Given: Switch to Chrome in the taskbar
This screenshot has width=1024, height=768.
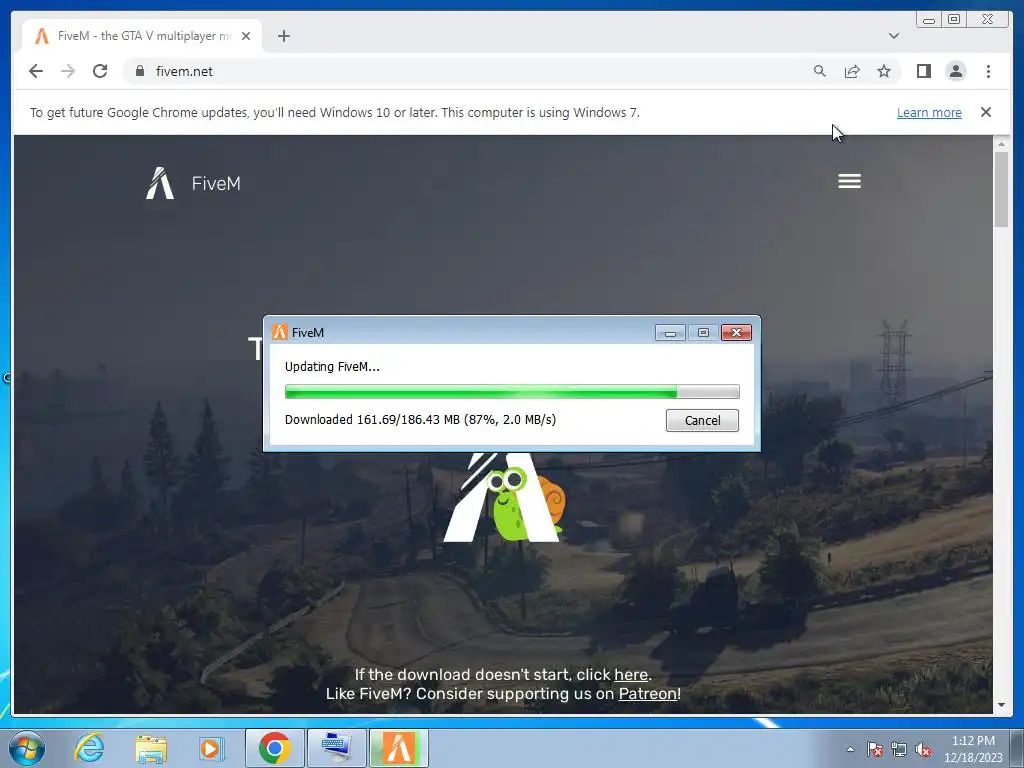Looking at the screenshot, I should (x=274, y=748).
